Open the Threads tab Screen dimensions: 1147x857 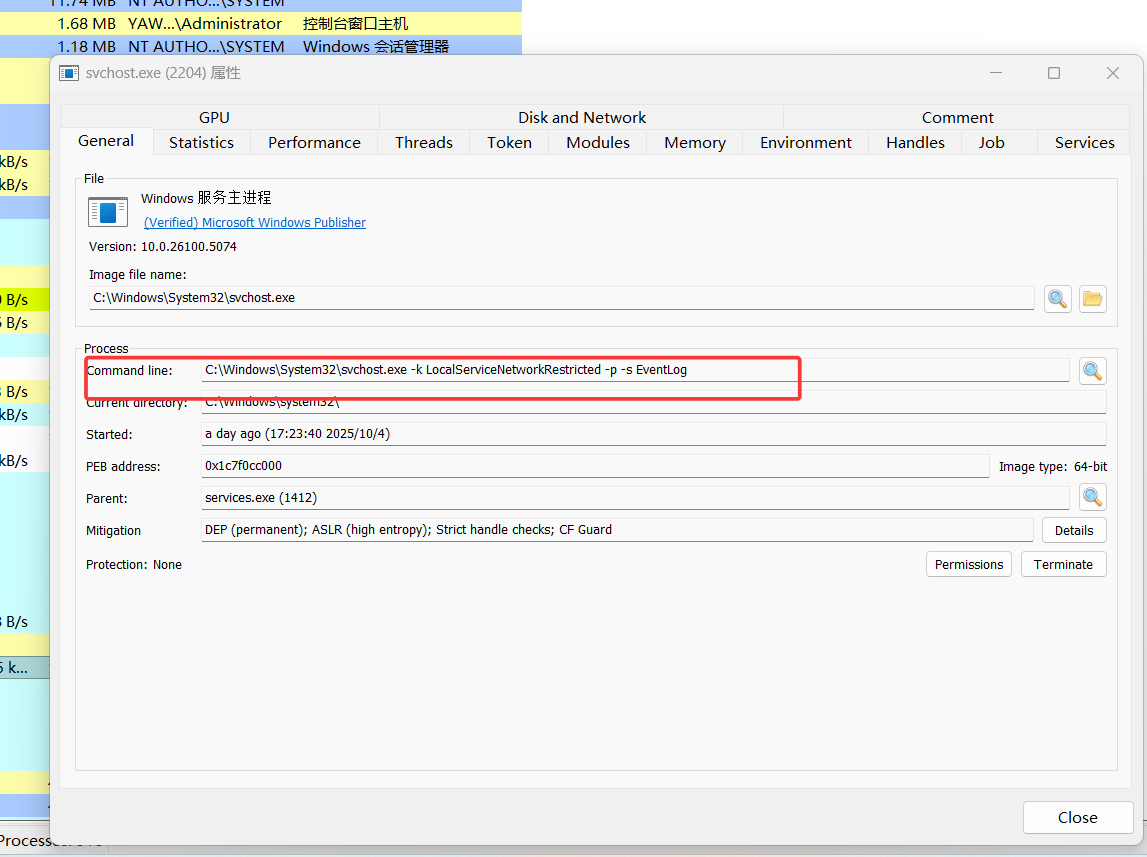(x=424, y=143)
